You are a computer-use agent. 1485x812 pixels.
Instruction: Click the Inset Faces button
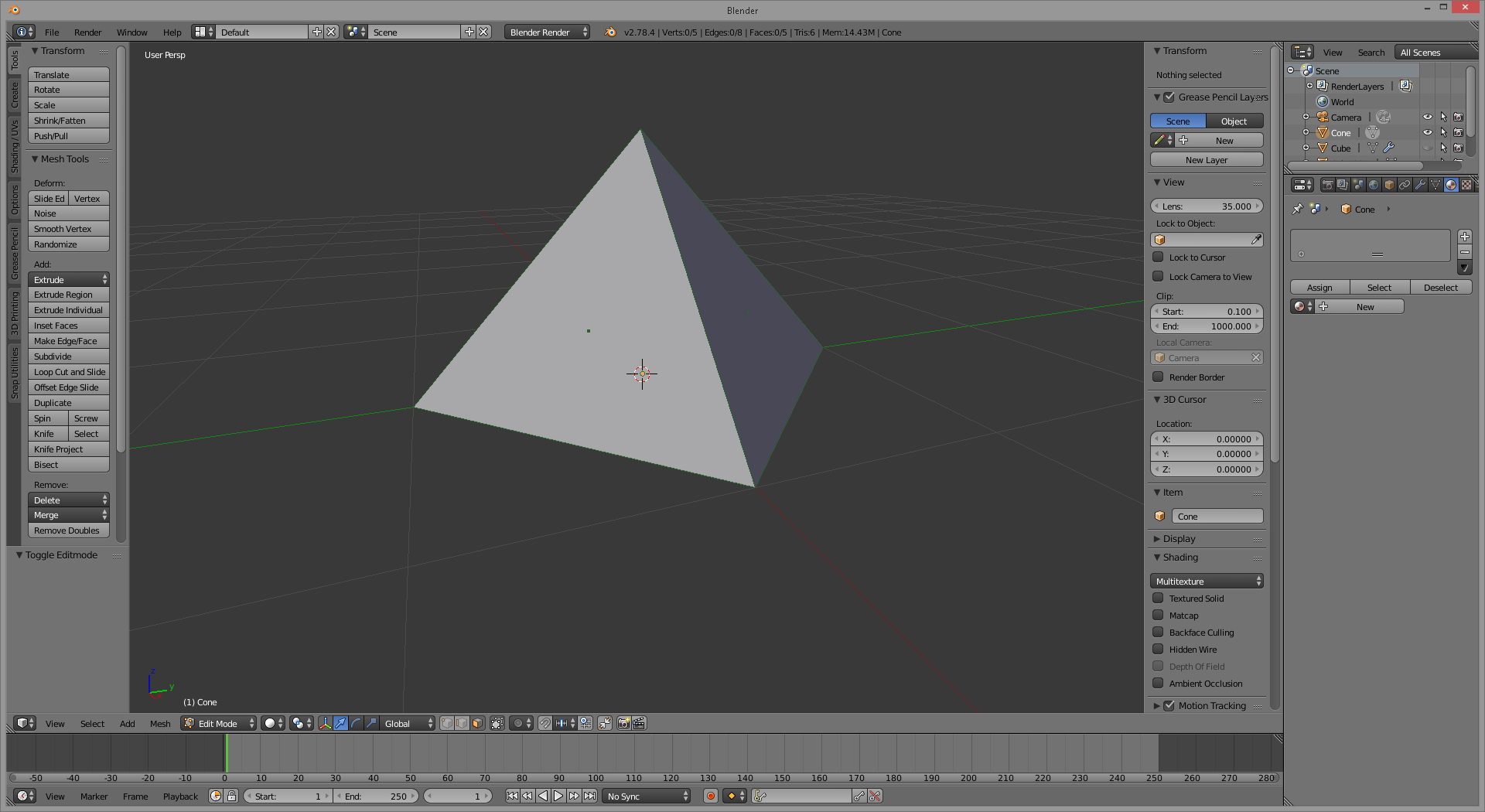pos(69,326)
